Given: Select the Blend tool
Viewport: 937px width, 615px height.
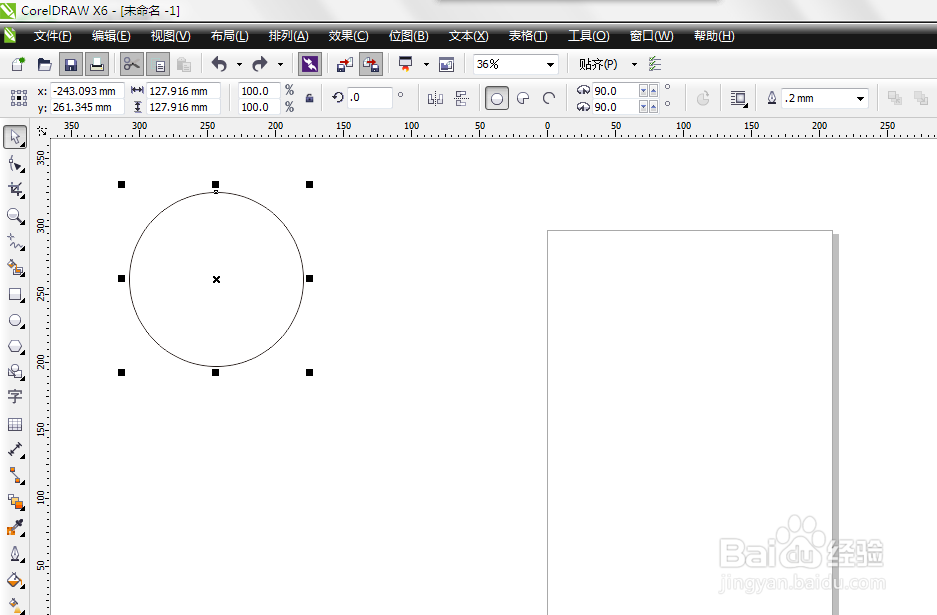Looking at the screenshot, I should [15, 501].
